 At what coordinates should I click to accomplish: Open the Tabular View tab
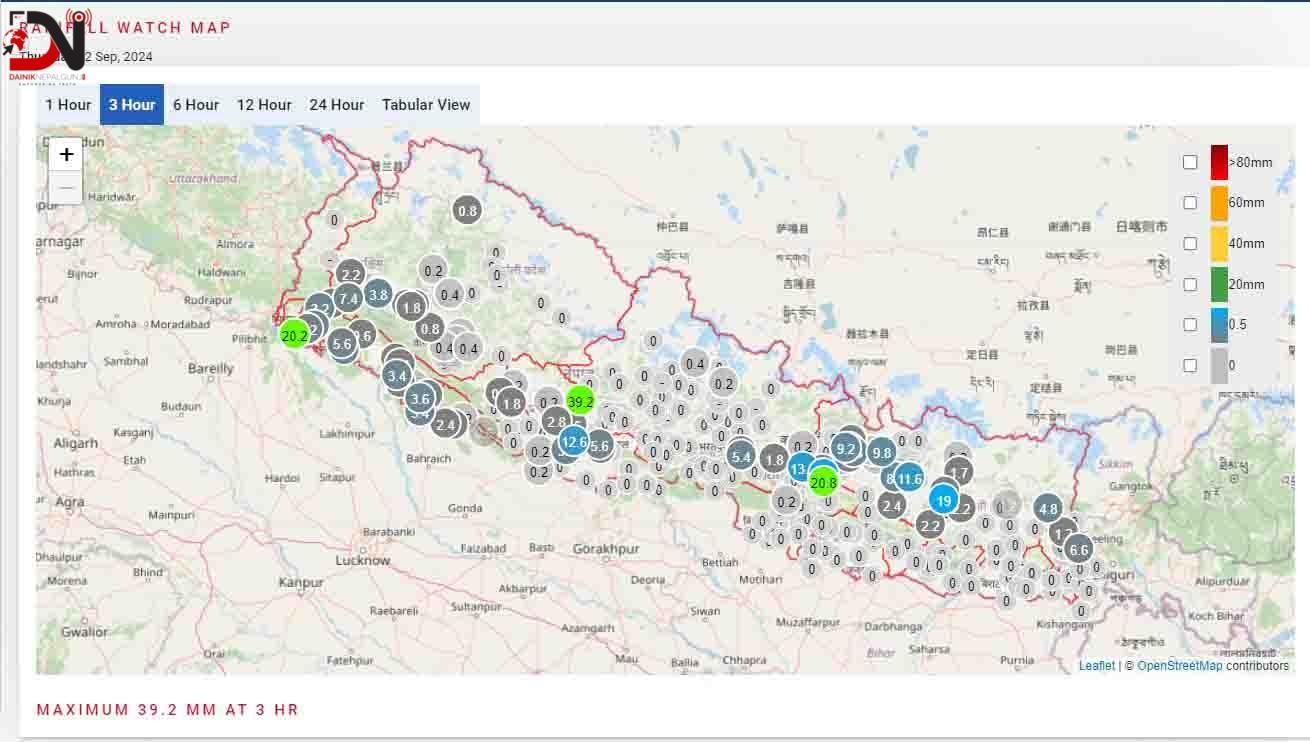tap(426, 104)
